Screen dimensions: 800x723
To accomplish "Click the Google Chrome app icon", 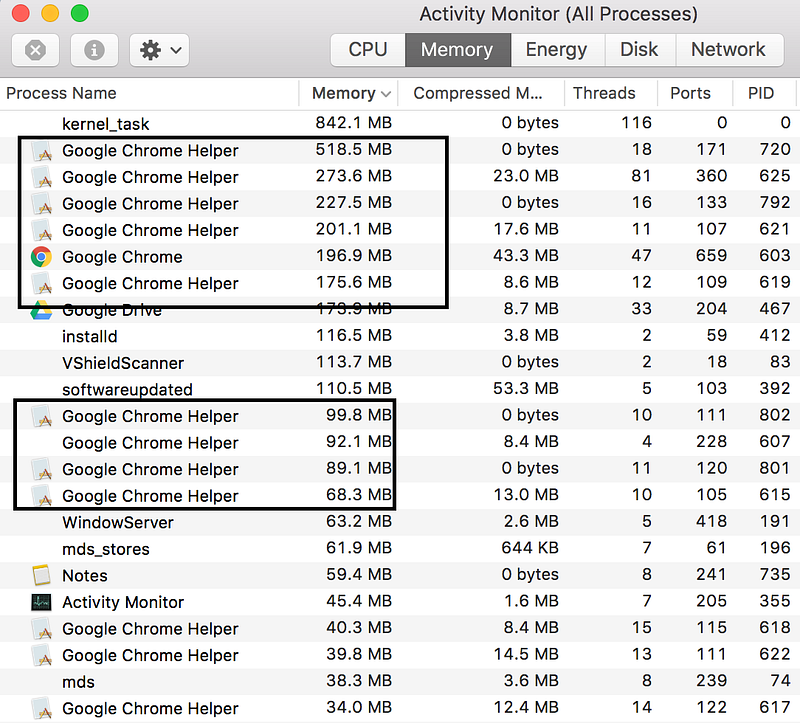I will 41,257.
